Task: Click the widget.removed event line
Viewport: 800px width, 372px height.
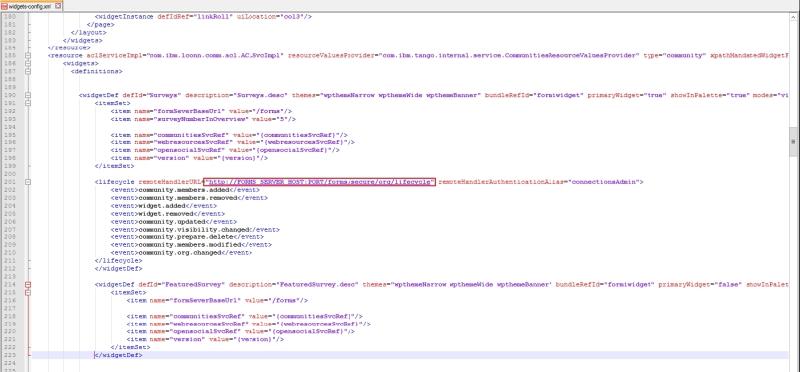Action: click(x=167, y=213)
